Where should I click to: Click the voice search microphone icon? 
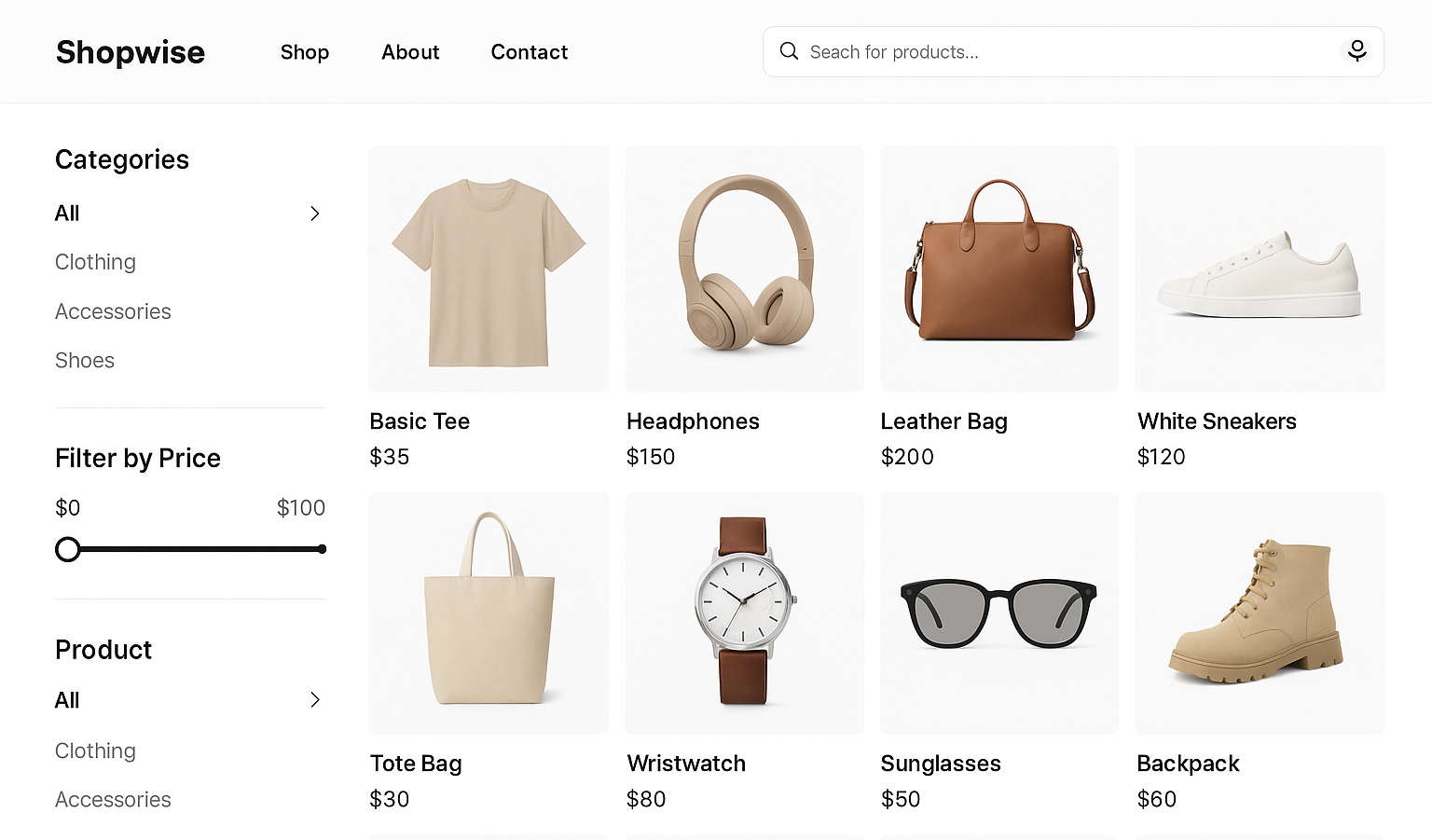tap(1356, 51)
